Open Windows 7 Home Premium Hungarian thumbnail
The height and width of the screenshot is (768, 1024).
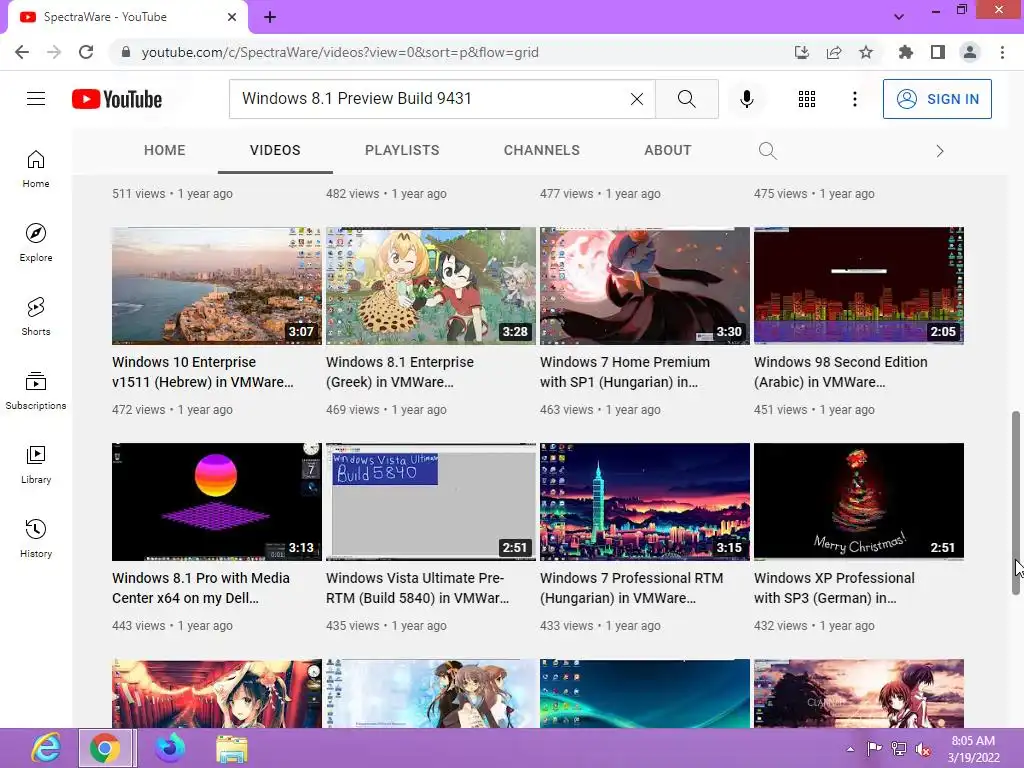coord(645,285)
